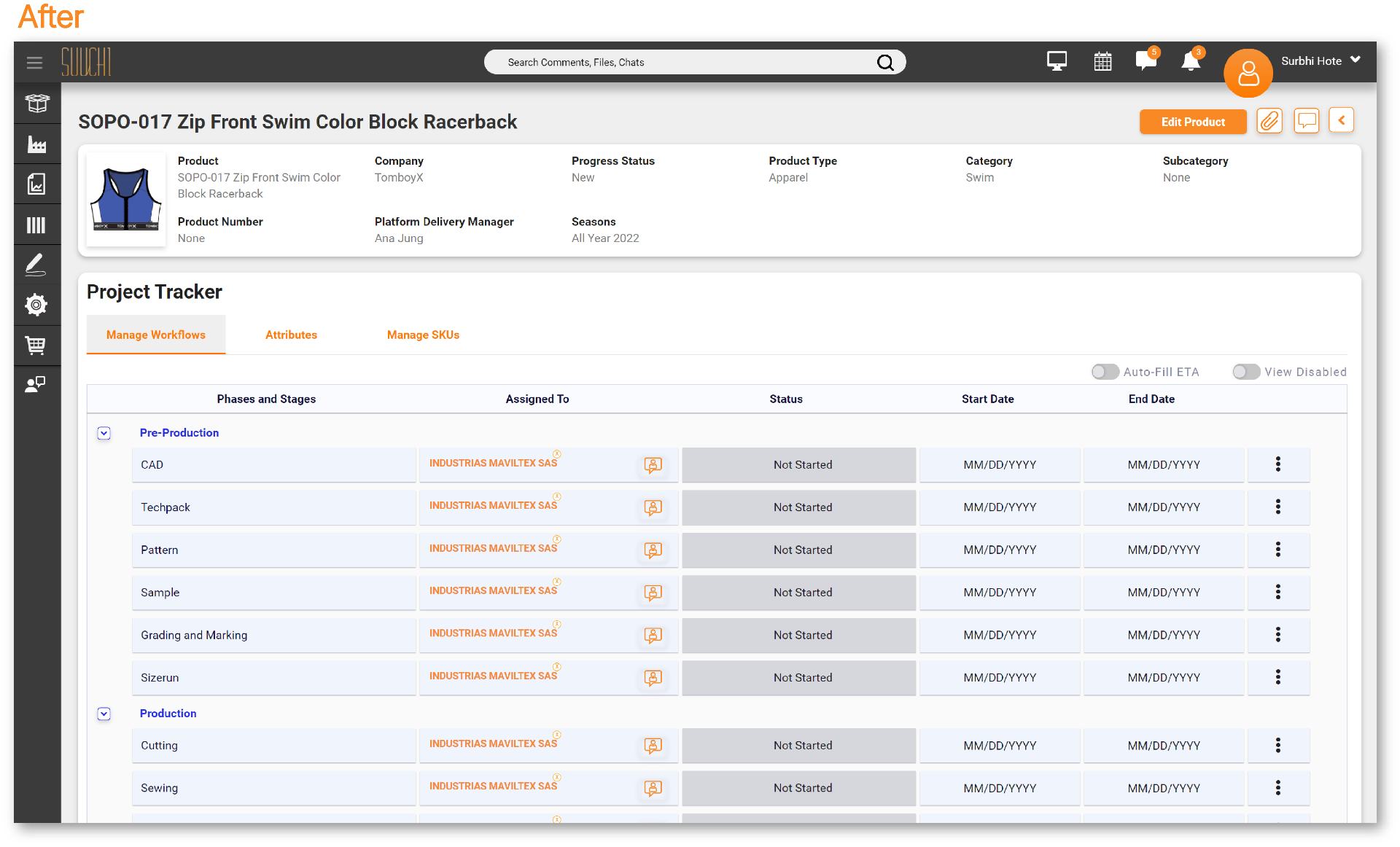Click the swimsuit product thumbnail
The image size is (1400, 847).
(126, 199)
